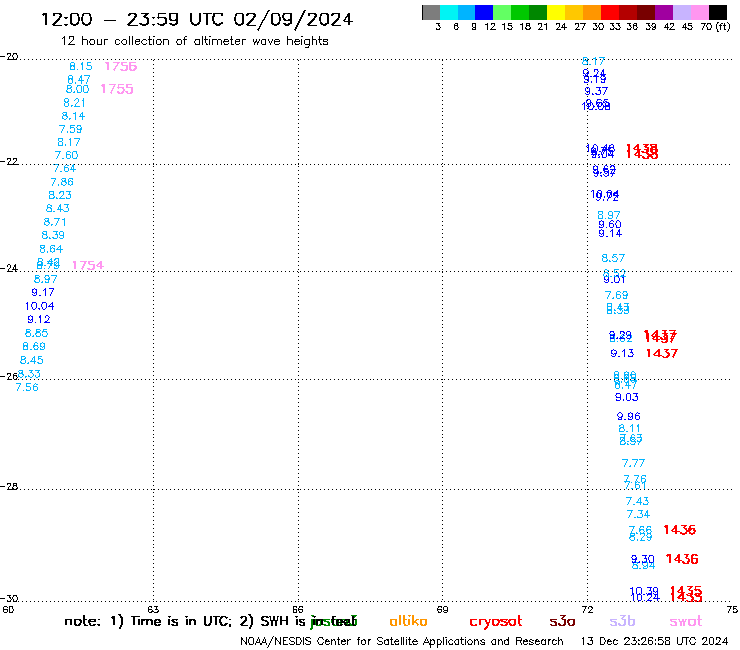Click the wave height value '8.57'
The width and height of the screenshot is (740, 650).
(x=613, y=258)
